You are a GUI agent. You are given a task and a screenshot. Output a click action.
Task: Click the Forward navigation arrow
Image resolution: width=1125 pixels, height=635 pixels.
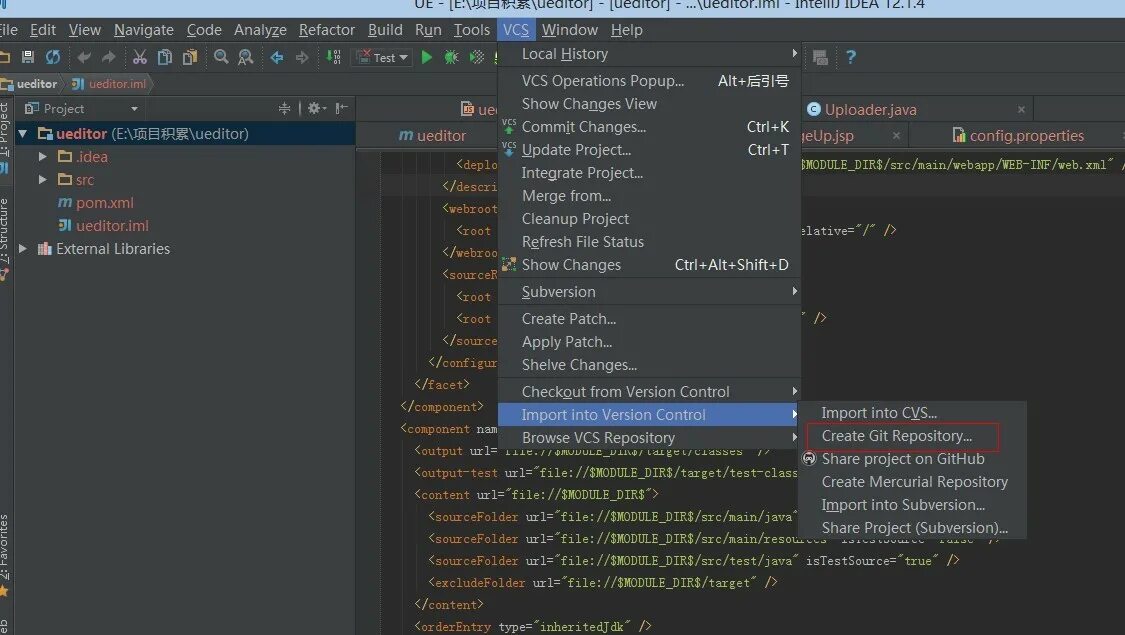[x=302, y=57]
